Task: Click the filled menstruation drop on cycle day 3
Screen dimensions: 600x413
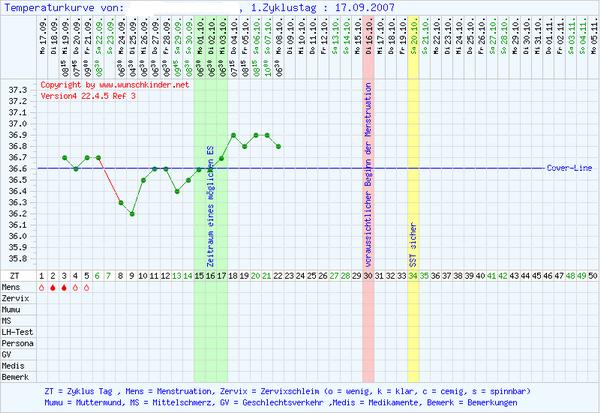Action: [x=64, y=287]
